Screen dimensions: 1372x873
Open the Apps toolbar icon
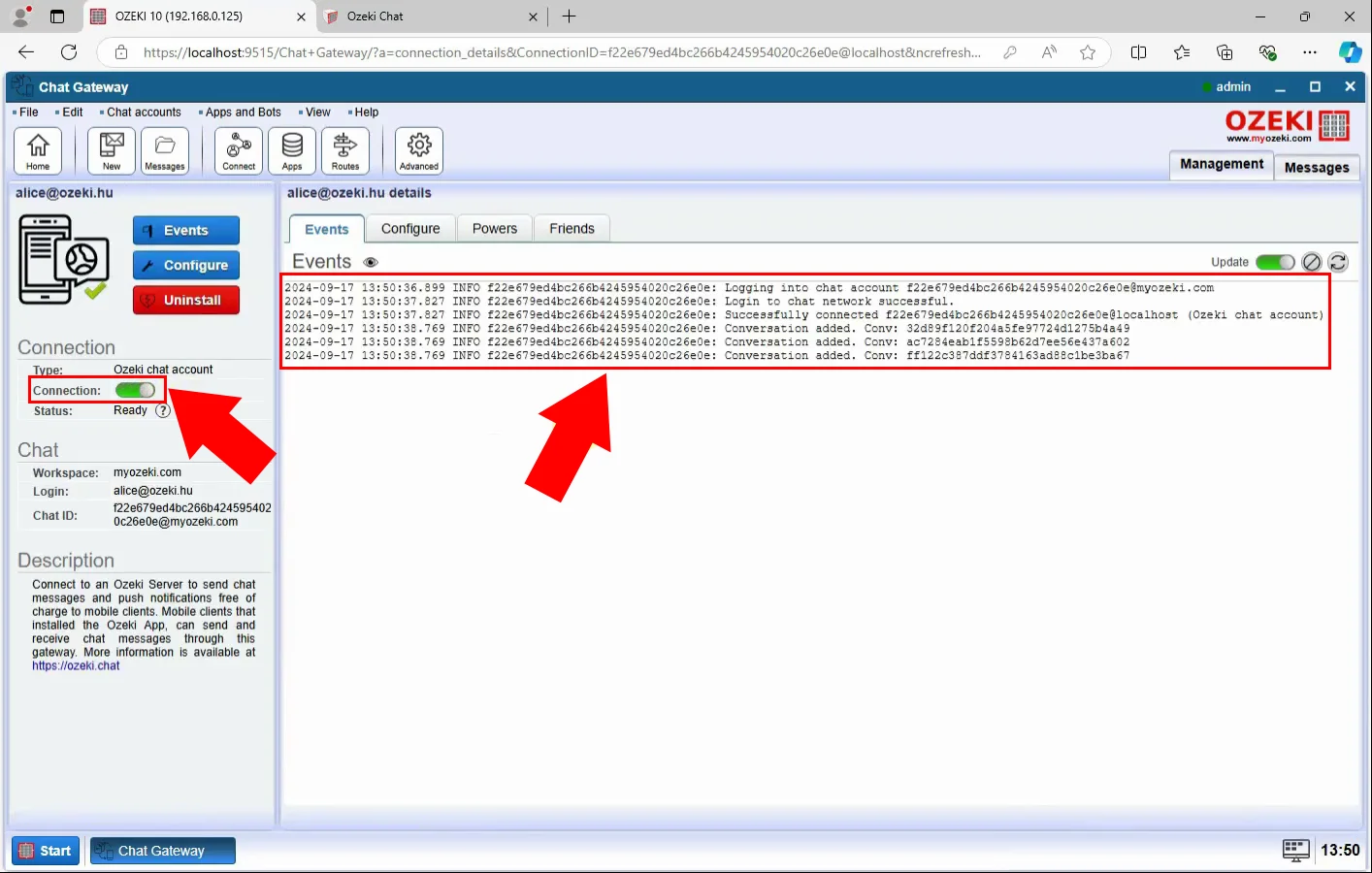292,150
